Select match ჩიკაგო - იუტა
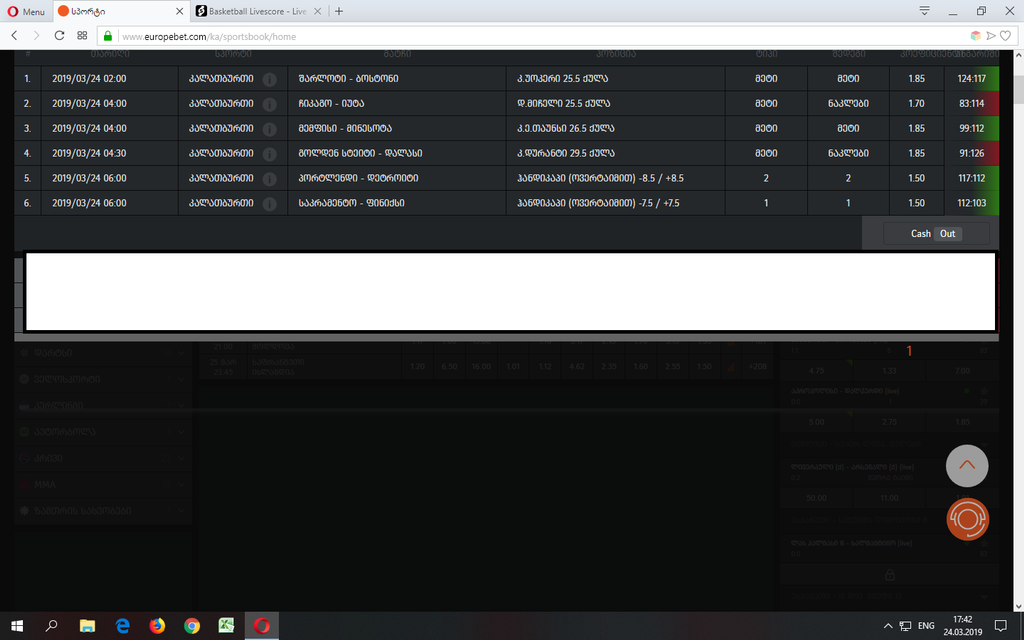This screenshot has height=640, width=1024. 331,103
